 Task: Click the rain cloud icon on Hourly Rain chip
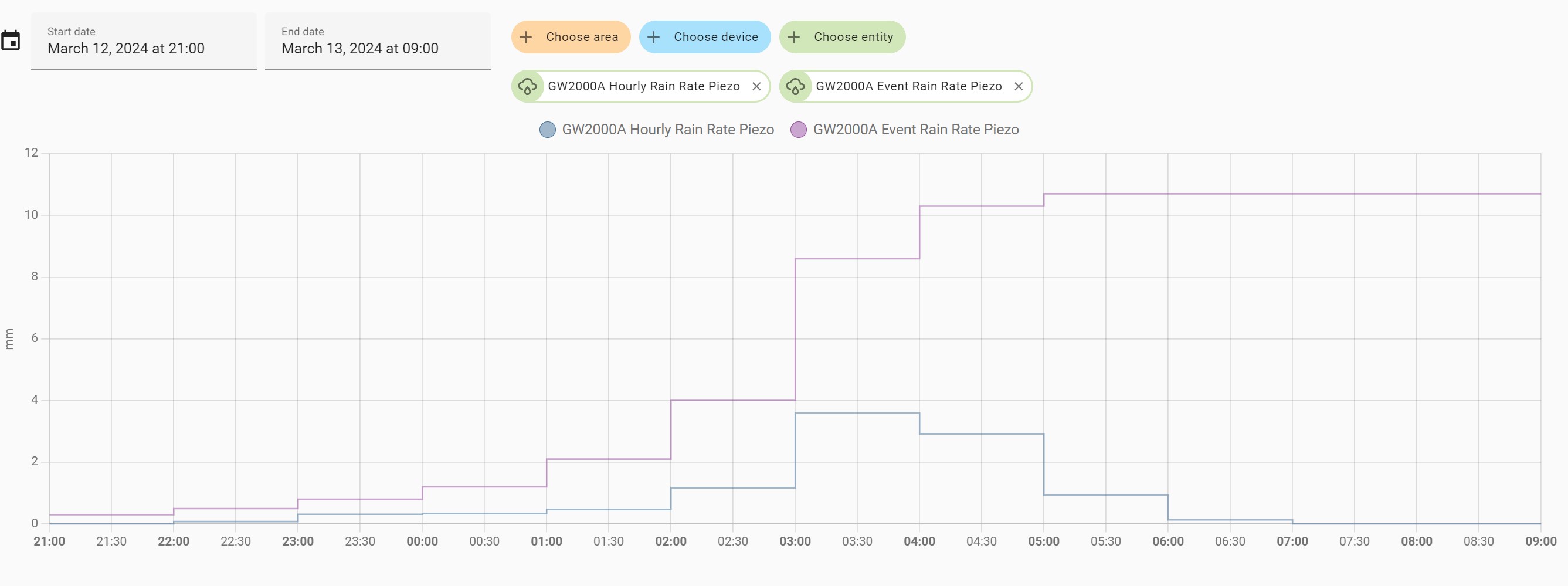point(528,86)
